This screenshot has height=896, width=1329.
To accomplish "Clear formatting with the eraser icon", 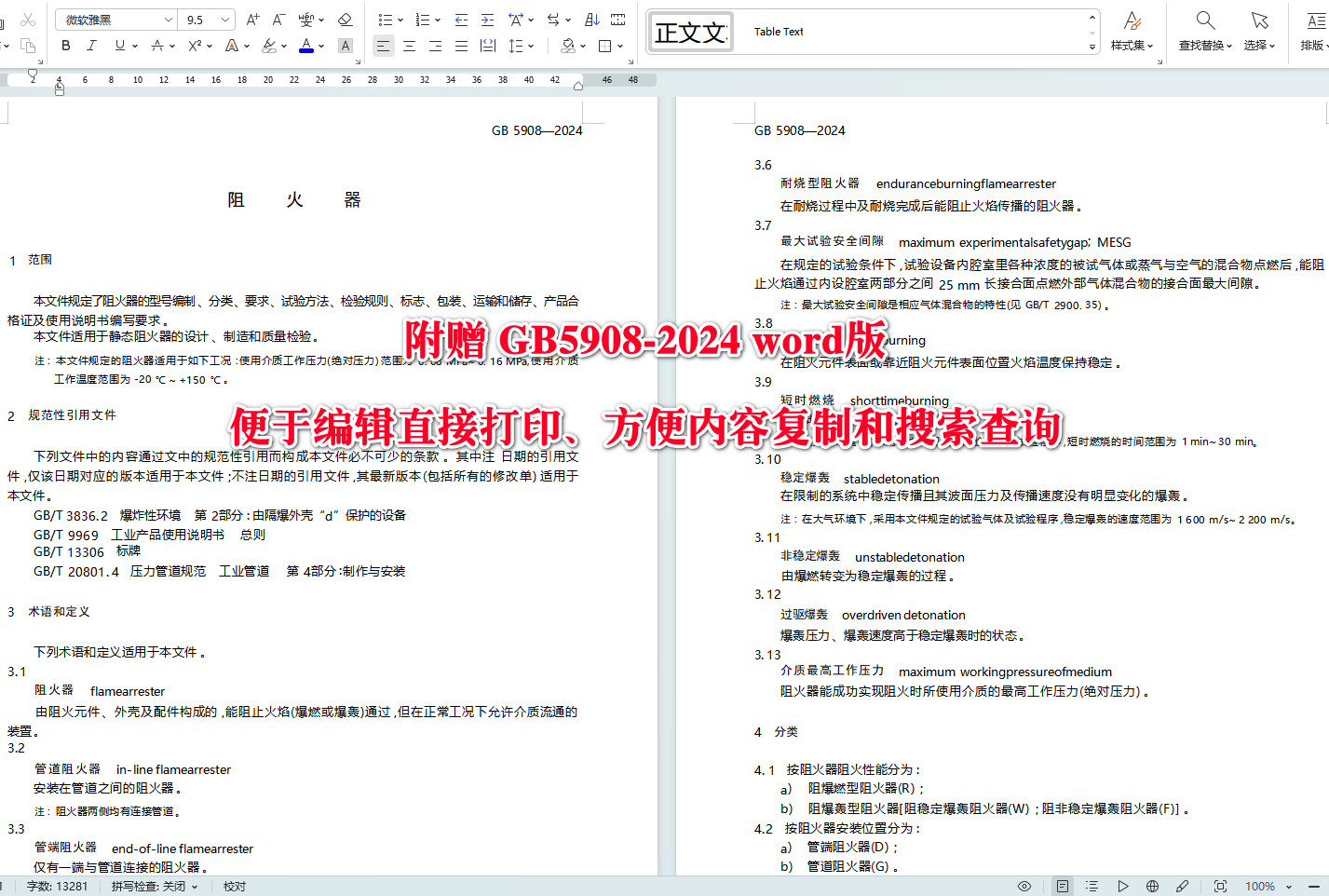I will [345, 20].
